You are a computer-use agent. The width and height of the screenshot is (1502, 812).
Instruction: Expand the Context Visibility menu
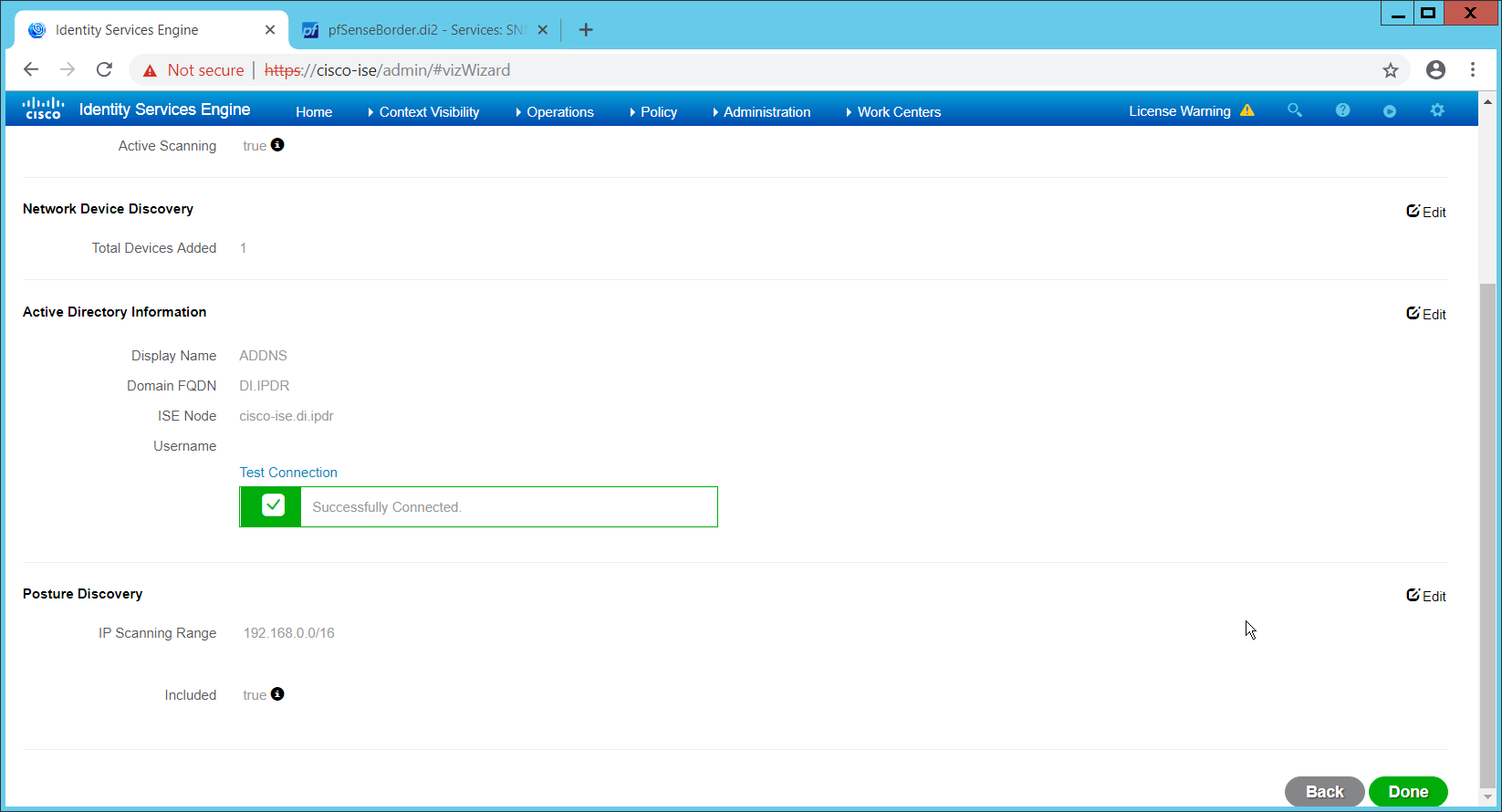click(428, 112)
